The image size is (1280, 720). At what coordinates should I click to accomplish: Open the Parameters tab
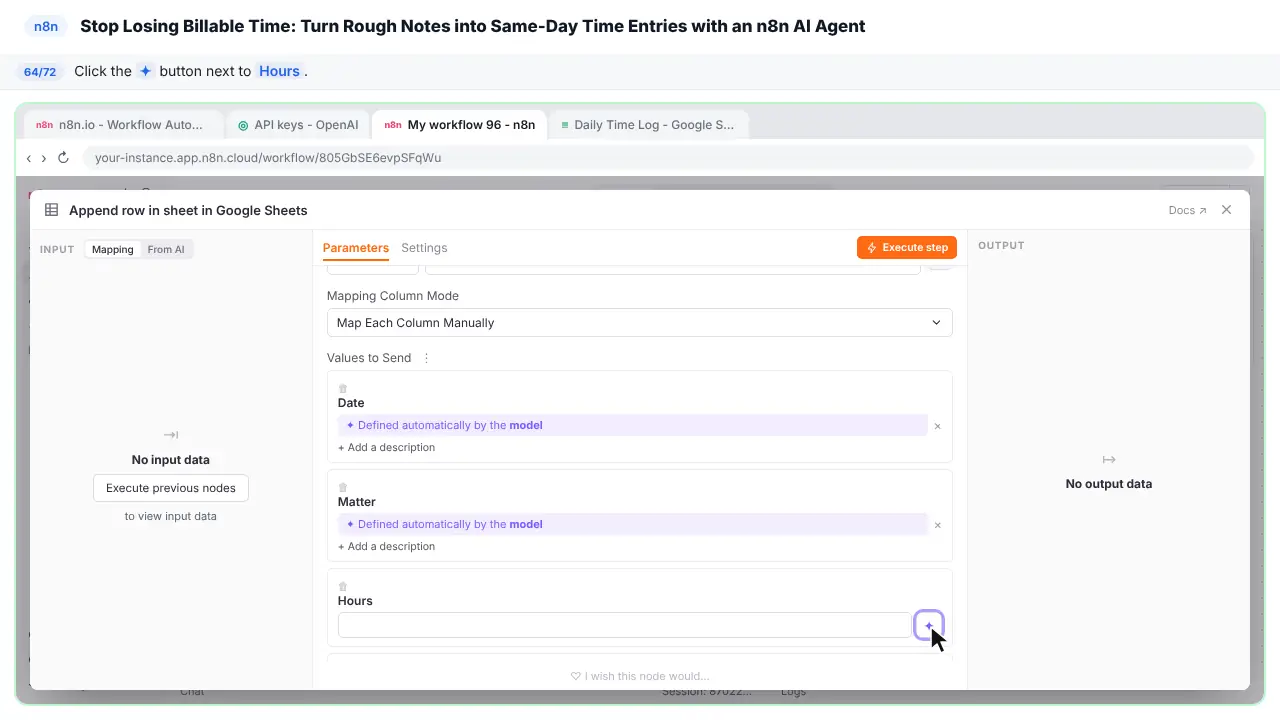[355, 248]
